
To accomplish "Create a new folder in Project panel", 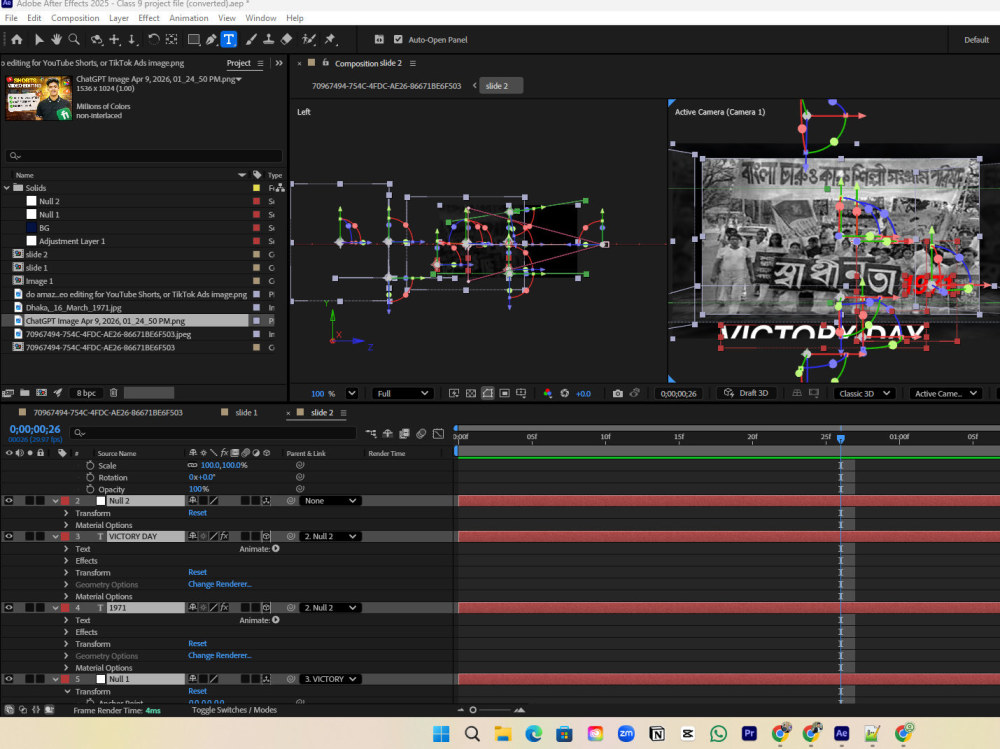I will coord(25,393).
